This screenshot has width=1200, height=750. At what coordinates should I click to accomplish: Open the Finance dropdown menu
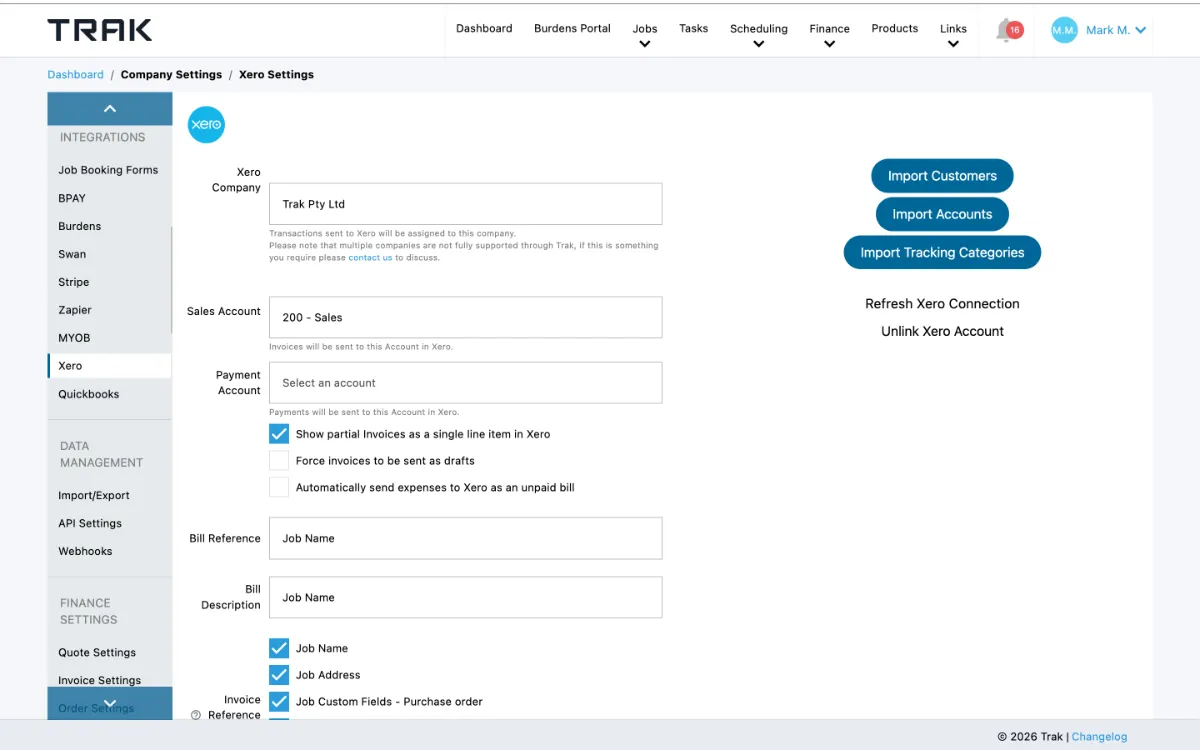click(x=829, y=35)
